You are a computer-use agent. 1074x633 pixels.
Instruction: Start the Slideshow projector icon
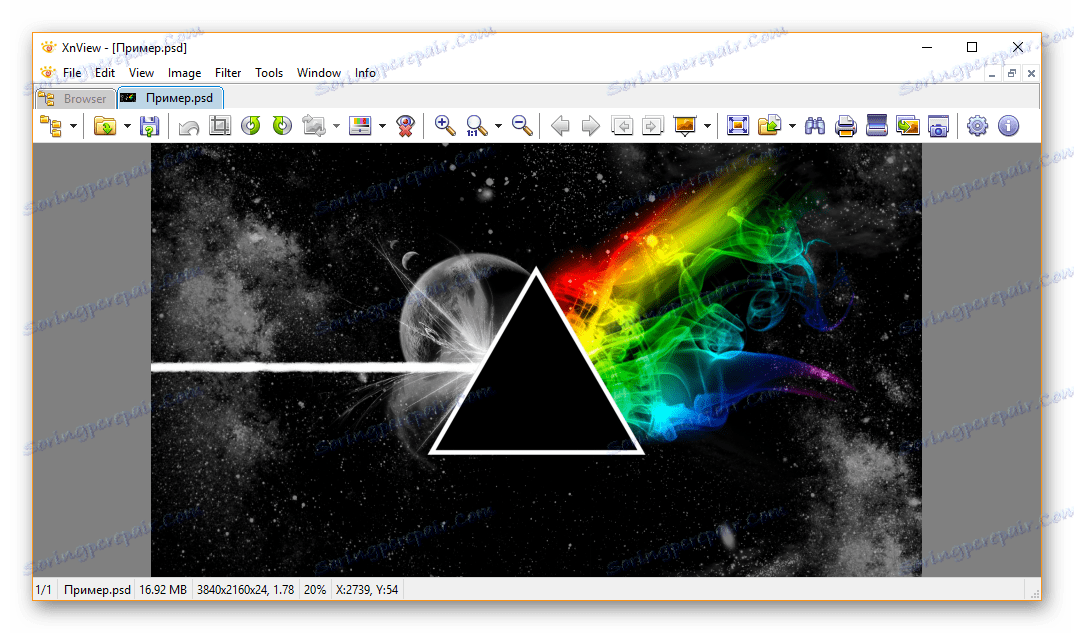click(685, 126)
